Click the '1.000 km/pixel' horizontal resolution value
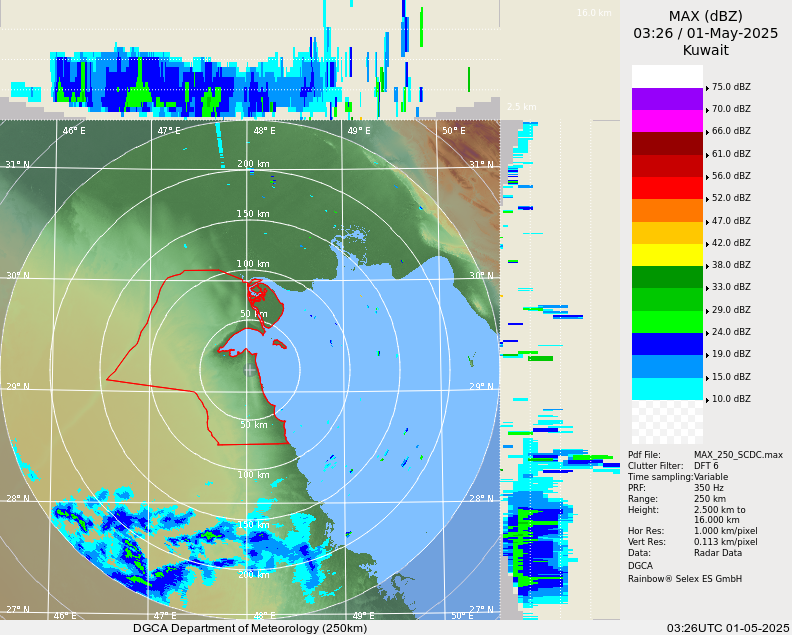 [725, 531]
